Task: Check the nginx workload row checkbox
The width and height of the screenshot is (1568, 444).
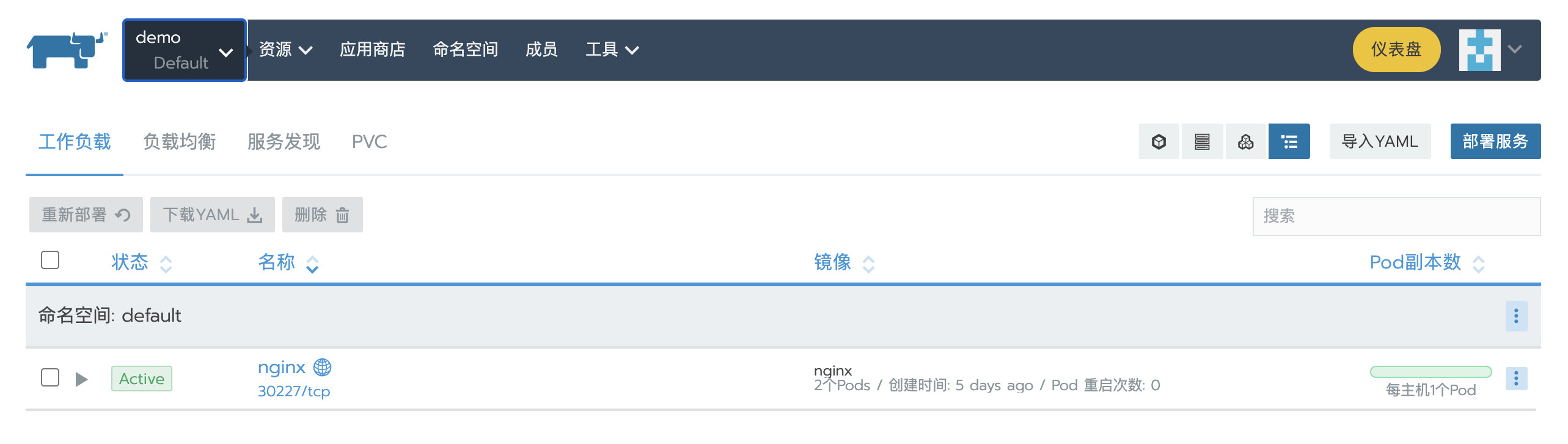Action: tap(50, 377)
